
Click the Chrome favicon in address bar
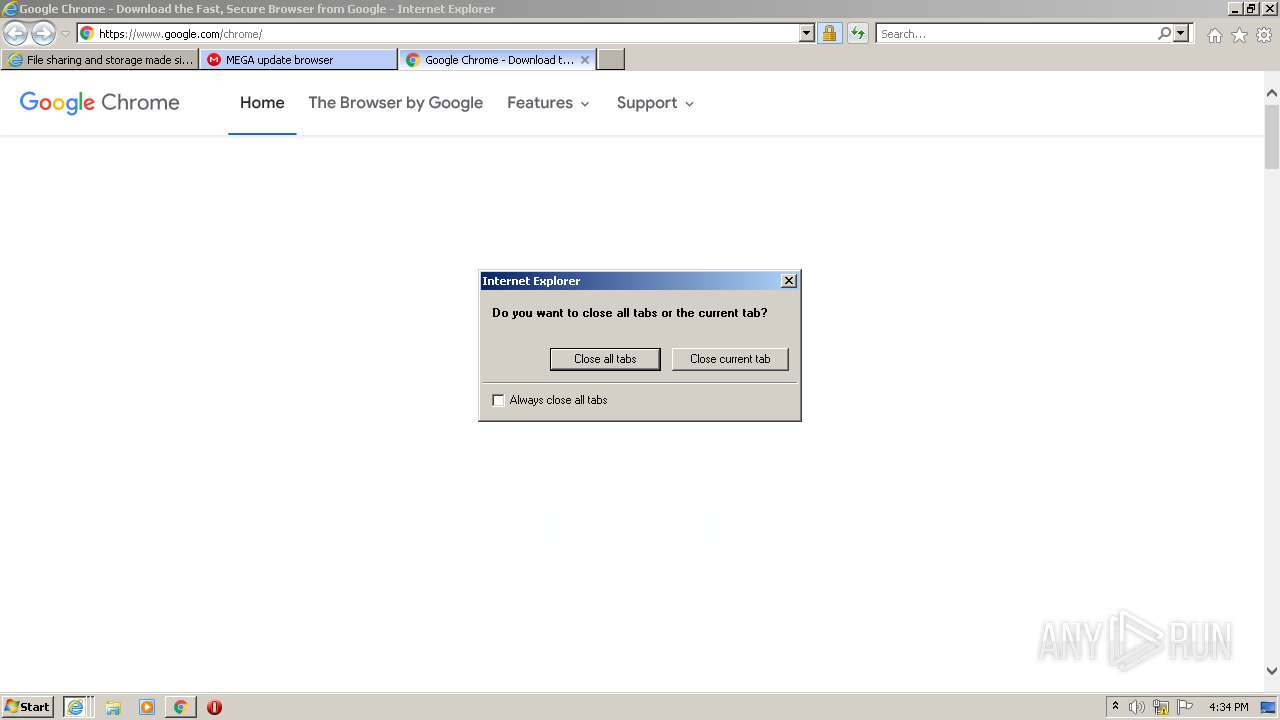pos(87,33)
